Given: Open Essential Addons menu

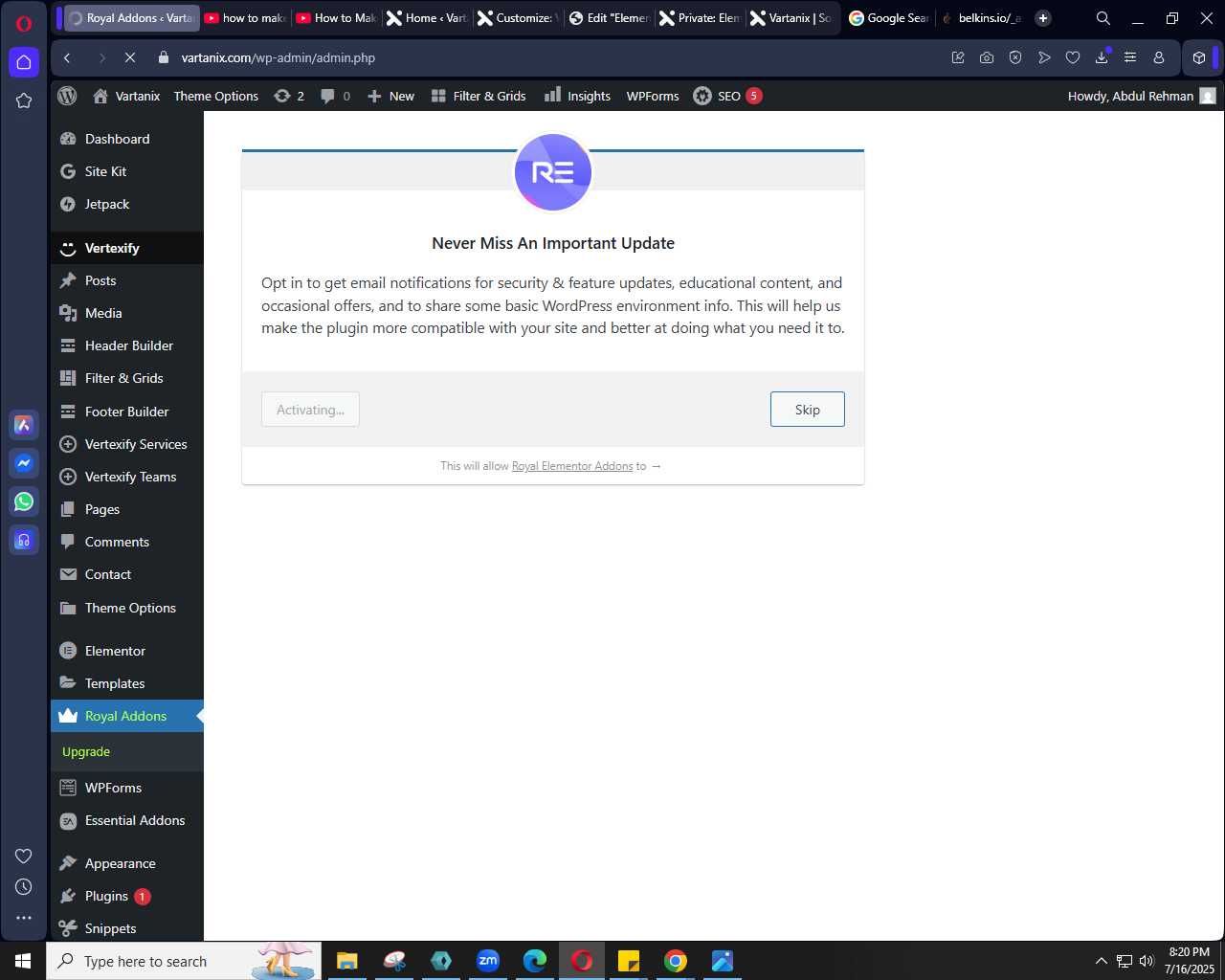Looking at the screenshot, I should pyautogui.click(x=126, y=820).
